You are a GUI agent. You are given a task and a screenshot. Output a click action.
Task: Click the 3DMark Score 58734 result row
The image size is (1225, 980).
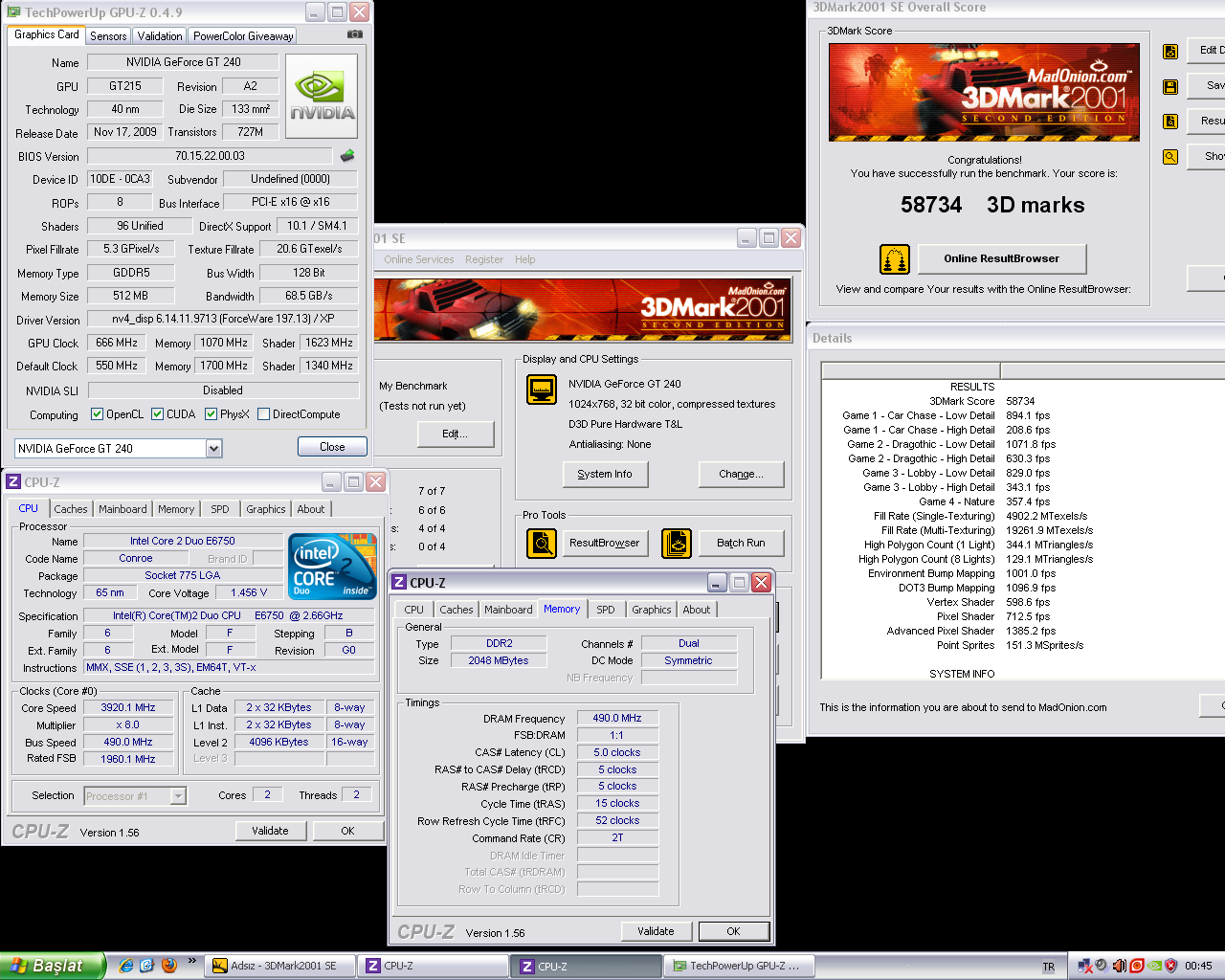point(982,401)
